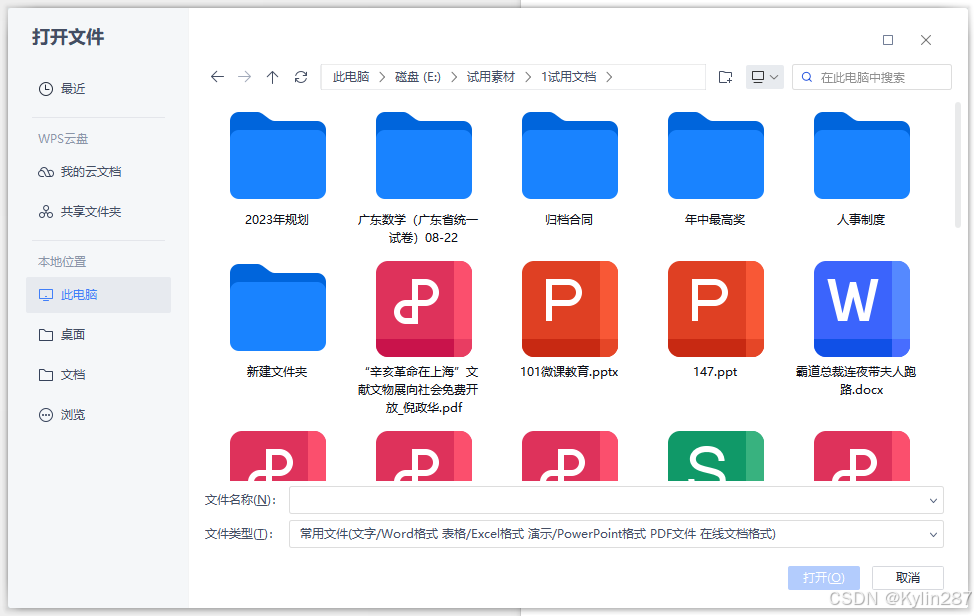Image resolution: width=976 pixels, height=616 pixels.
Task: Go up one folder level
Action: (x=273, y=77)
